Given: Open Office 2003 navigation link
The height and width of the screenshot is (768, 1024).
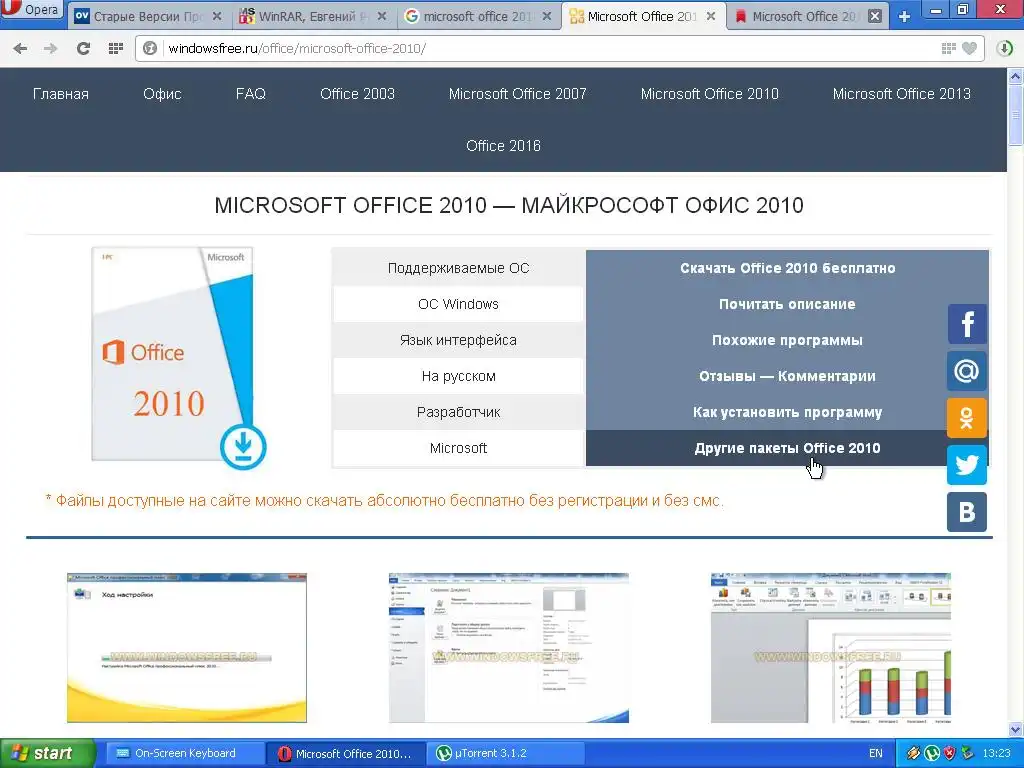Looking at the screenshot, I should pyautogui.click(x=357, y=94).
